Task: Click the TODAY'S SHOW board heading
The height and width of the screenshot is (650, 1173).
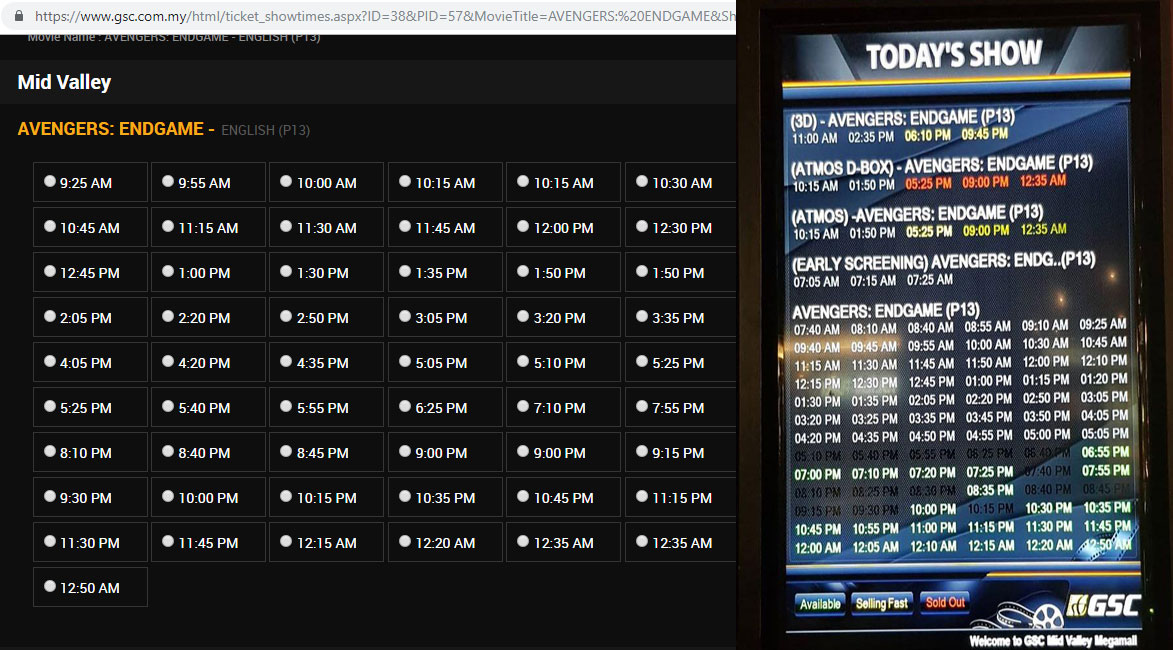Action: [x=954, y=55]
